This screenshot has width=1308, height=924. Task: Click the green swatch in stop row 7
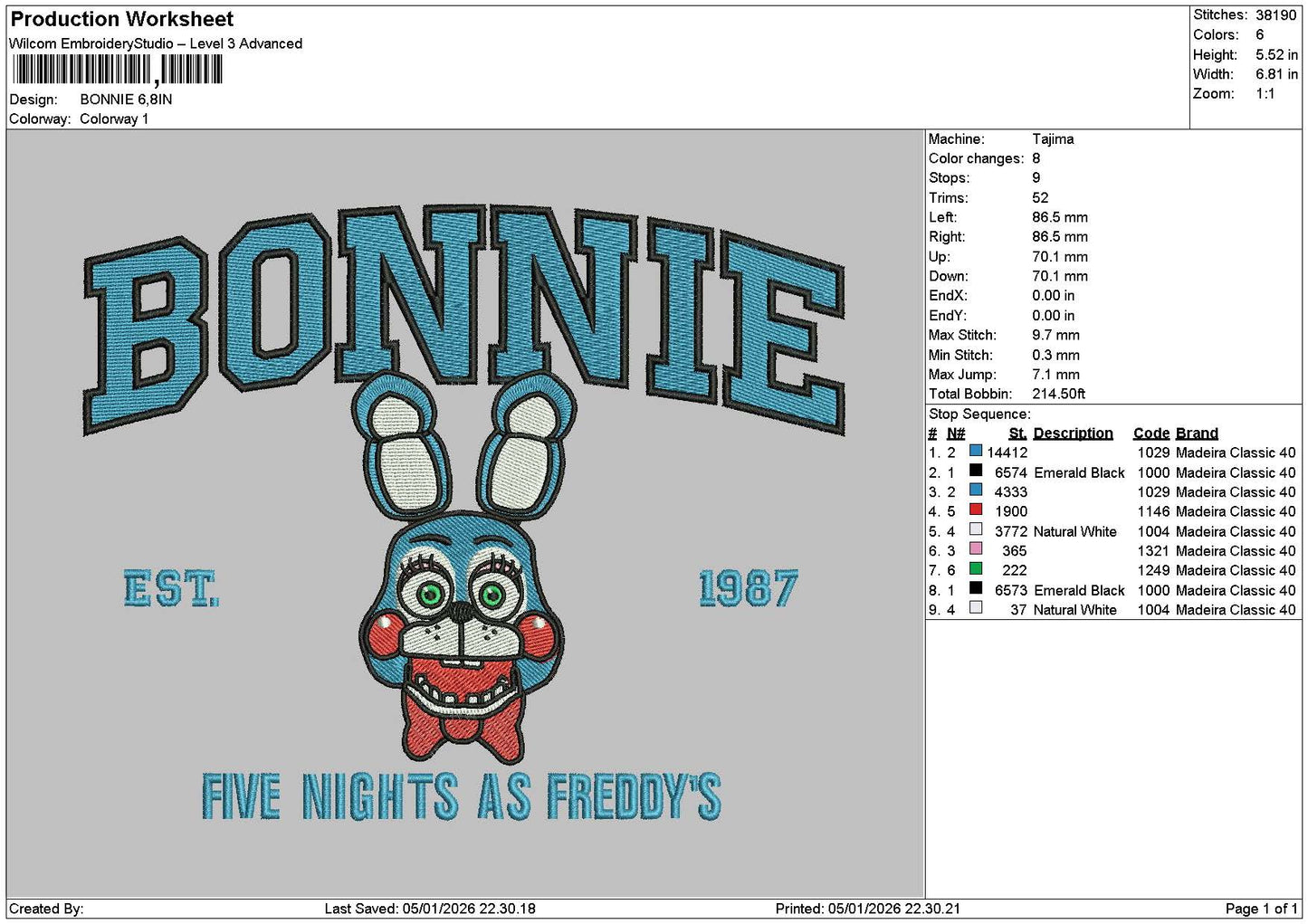pyautogui.click(x=976, y=568)
